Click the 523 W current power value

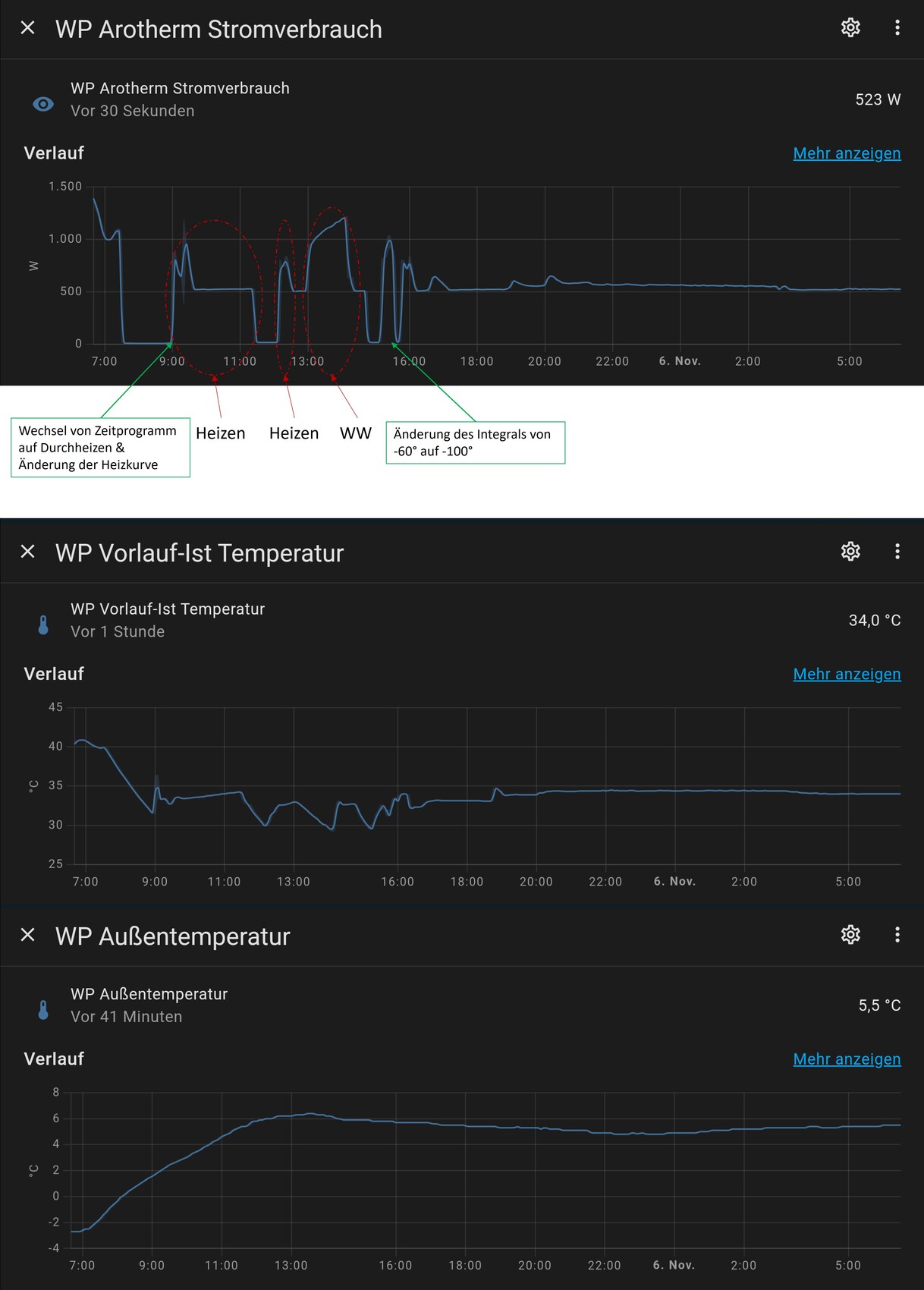tap(878, 99)
